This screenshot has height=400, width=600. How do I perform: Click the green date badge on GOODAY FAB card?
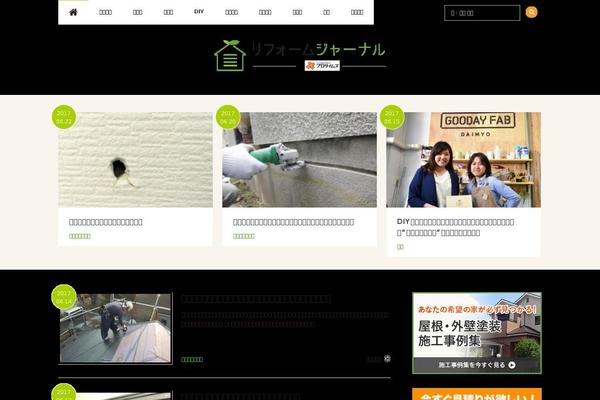pos(392,117)
